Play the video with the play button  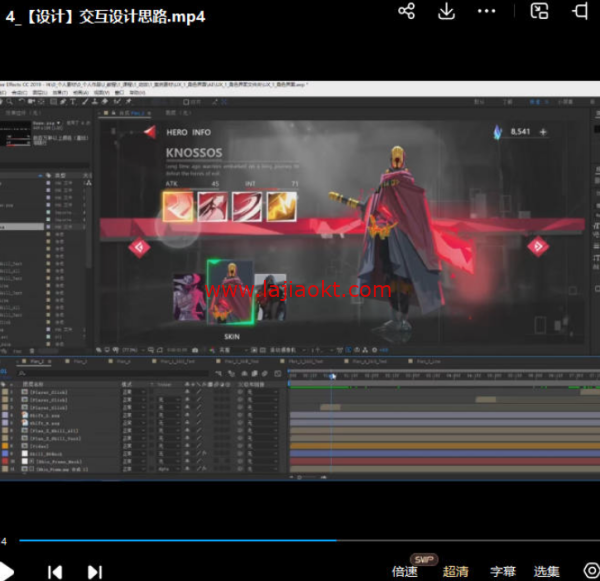[6, 572]
